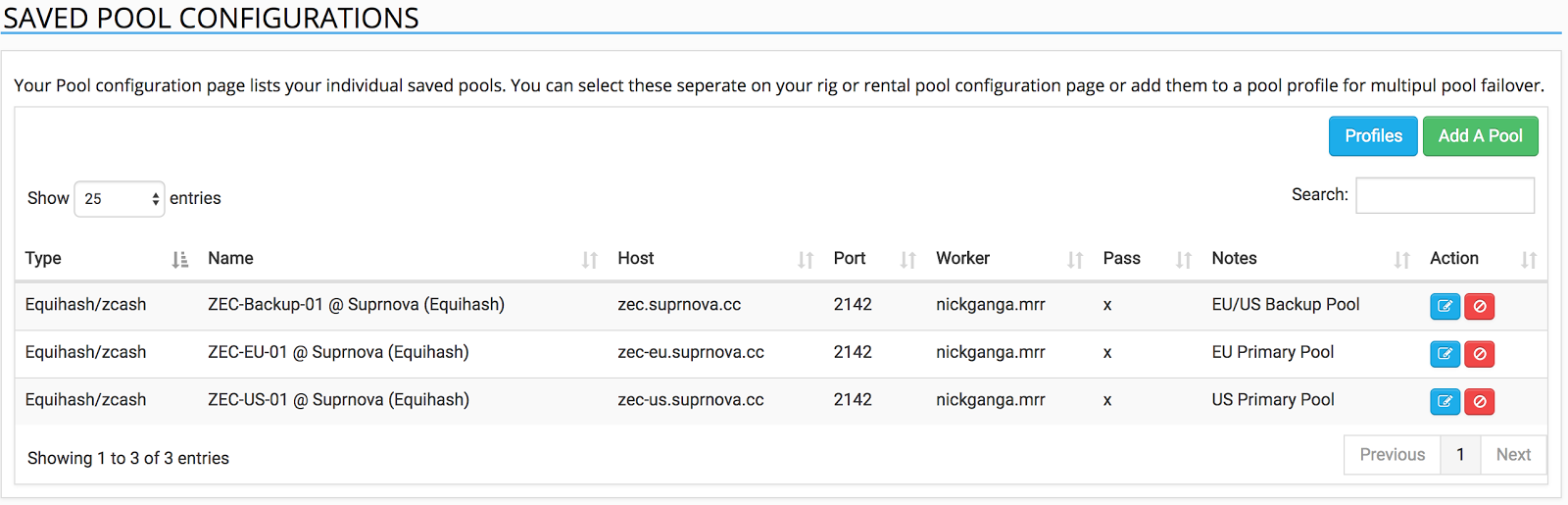
Task: Open the Show entries count dropdown
Action: click(x=120, y=199)
